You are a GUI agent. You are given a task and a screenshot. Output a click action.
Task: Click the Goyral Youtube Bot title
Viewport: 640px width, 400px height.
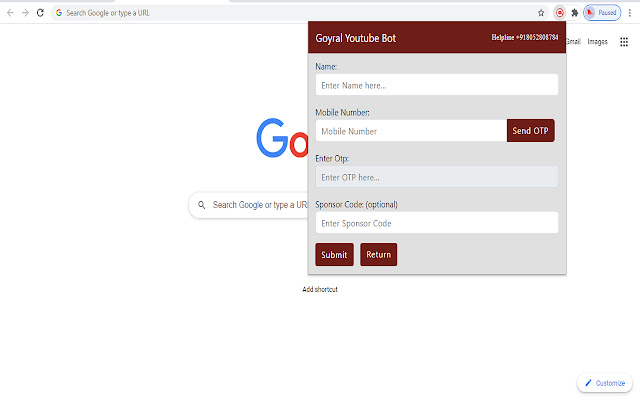pyautogui.click(x=356, y=38)
